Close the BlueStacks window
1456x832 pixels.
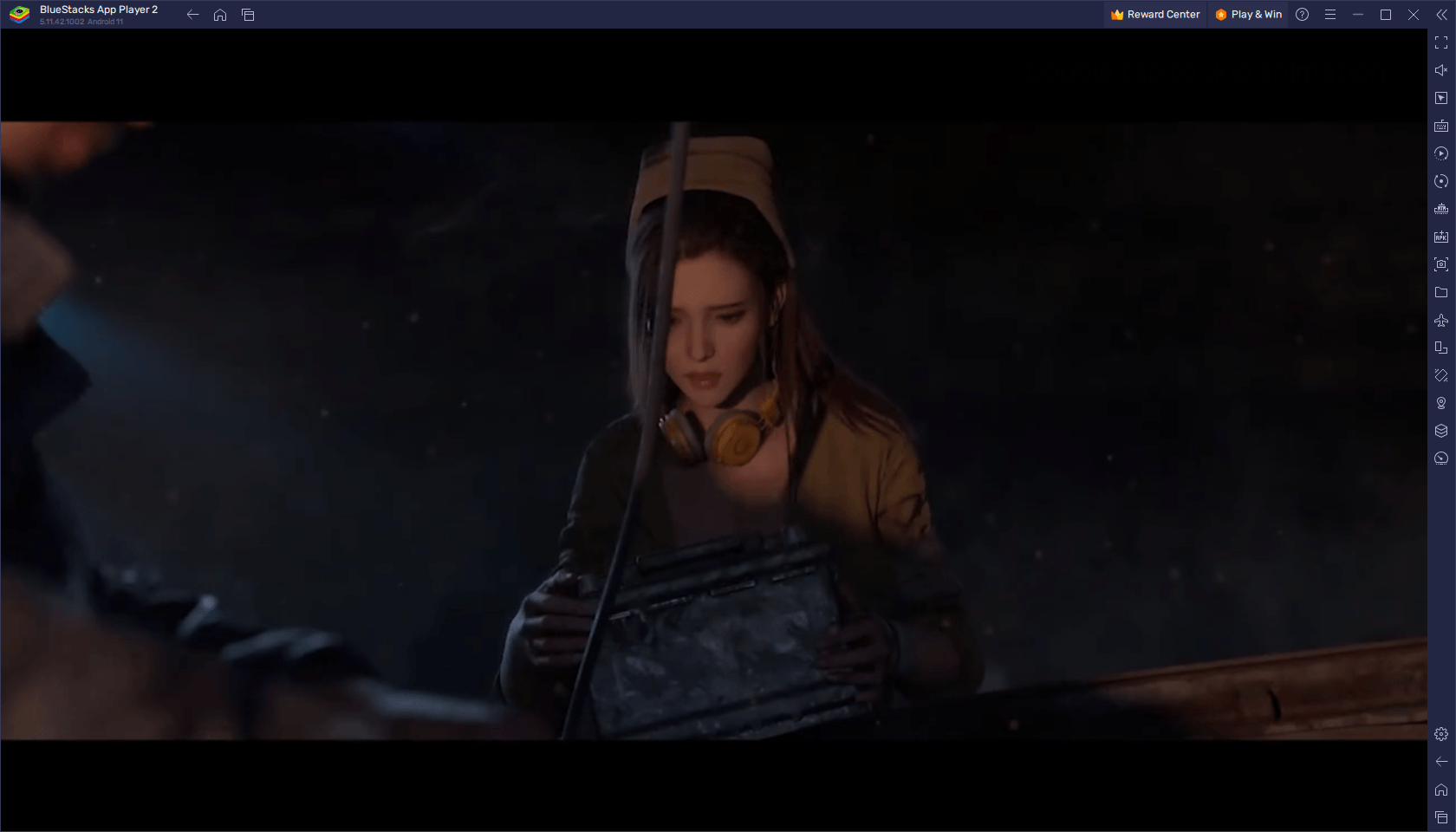point(1414,15)
